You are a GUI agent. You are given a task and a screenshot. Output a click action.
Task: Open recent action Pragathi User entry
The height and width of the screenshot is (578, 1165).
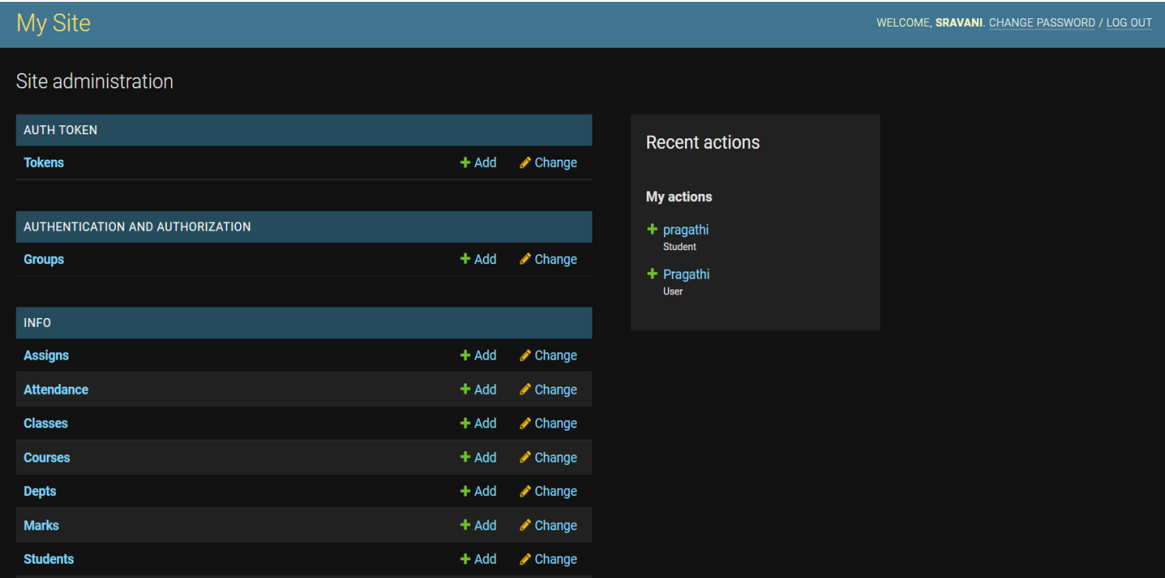click(686, 274)
